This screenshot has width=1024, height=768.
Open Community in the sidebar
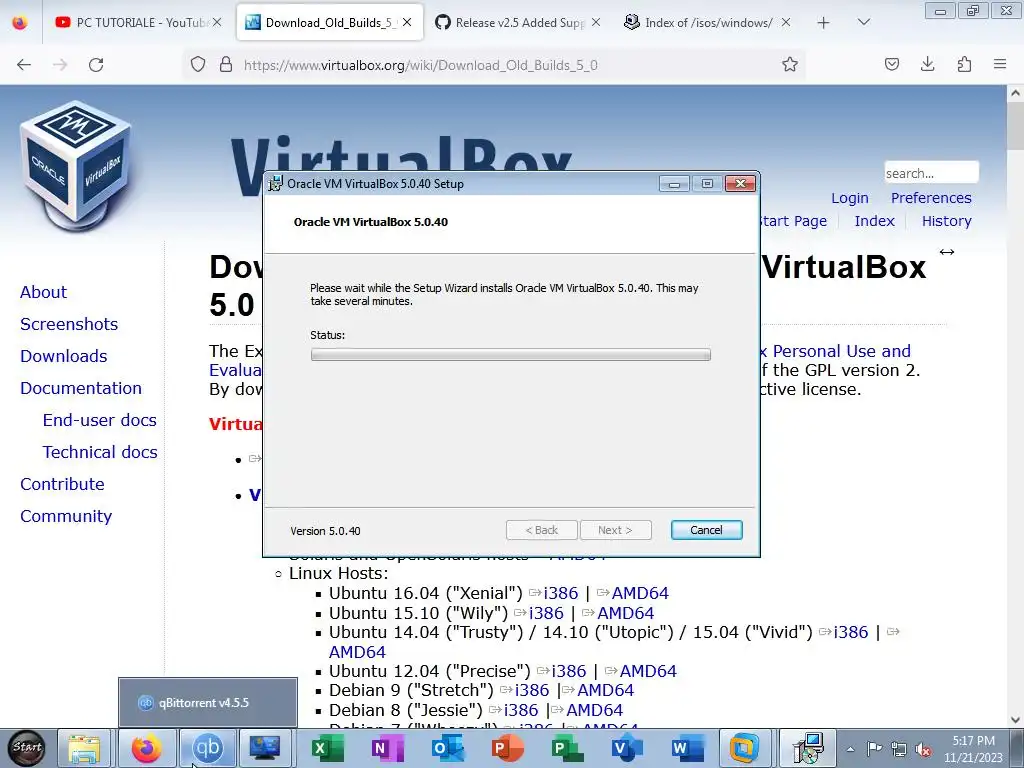(66, 516)
